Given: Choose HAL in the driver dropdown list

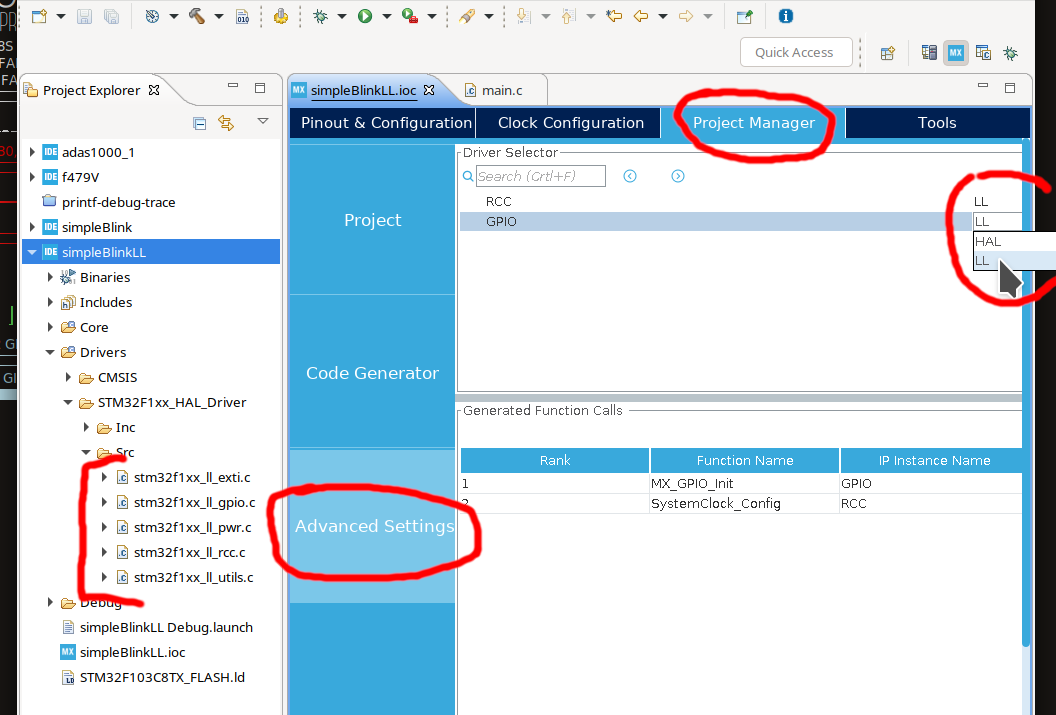Looking at the screenshot, I should tap(1014, 241).
